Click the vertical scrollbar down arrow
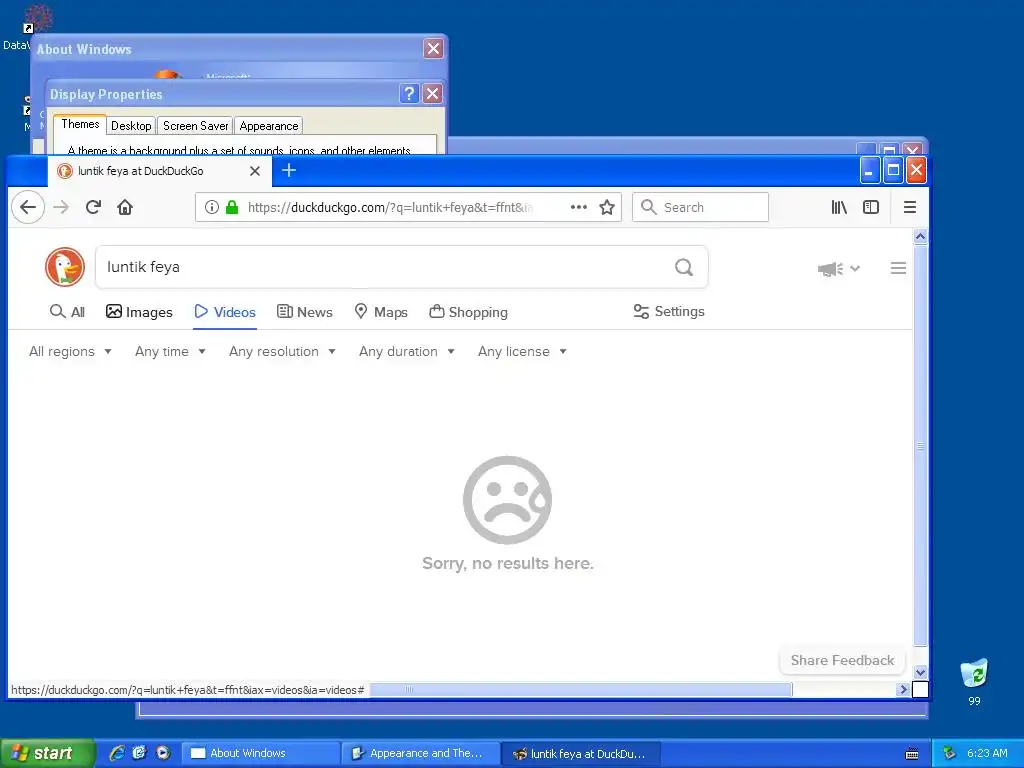Image resolution: width=1024 pixels, height=768 pixels. 920,672
